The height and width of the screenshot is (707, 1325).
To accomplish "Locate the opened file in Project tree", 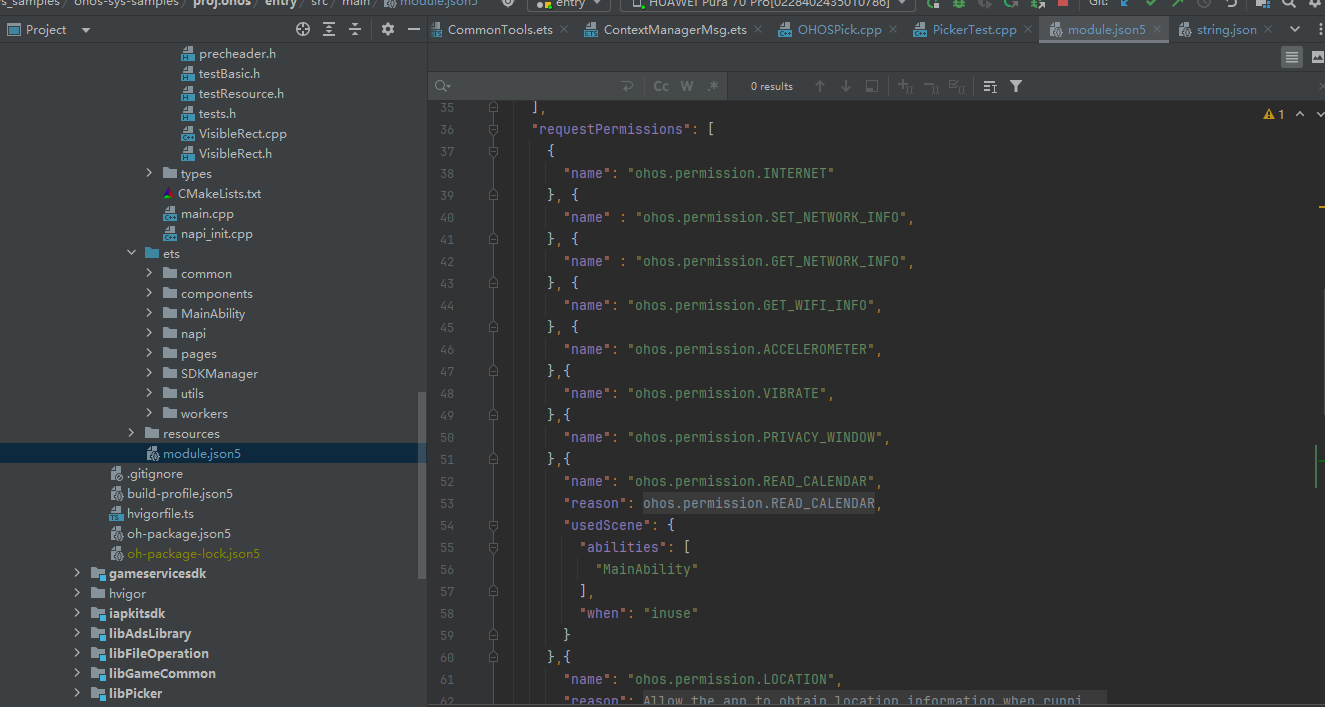I will pos(303,30).
